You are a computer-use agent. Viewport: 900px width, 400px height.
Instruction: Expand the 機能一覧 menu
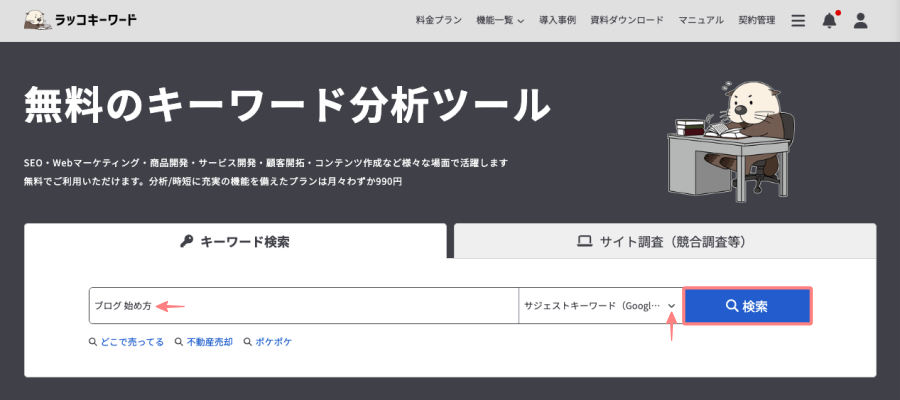point(500,21)
